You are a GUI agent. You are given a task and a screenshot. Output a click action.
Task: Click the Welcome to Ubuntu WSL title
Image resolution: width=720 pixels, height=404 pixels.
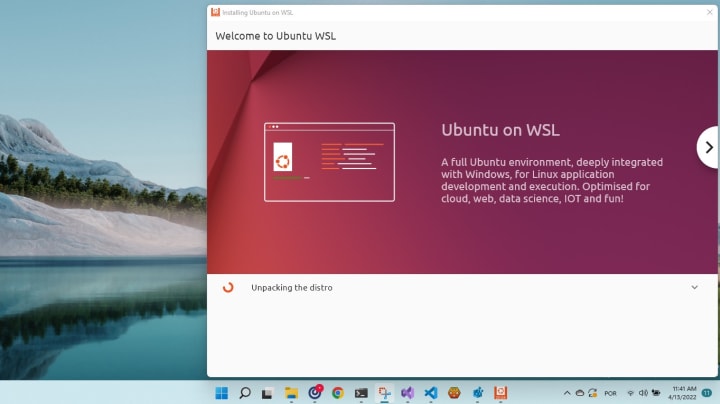coord(276,36)
